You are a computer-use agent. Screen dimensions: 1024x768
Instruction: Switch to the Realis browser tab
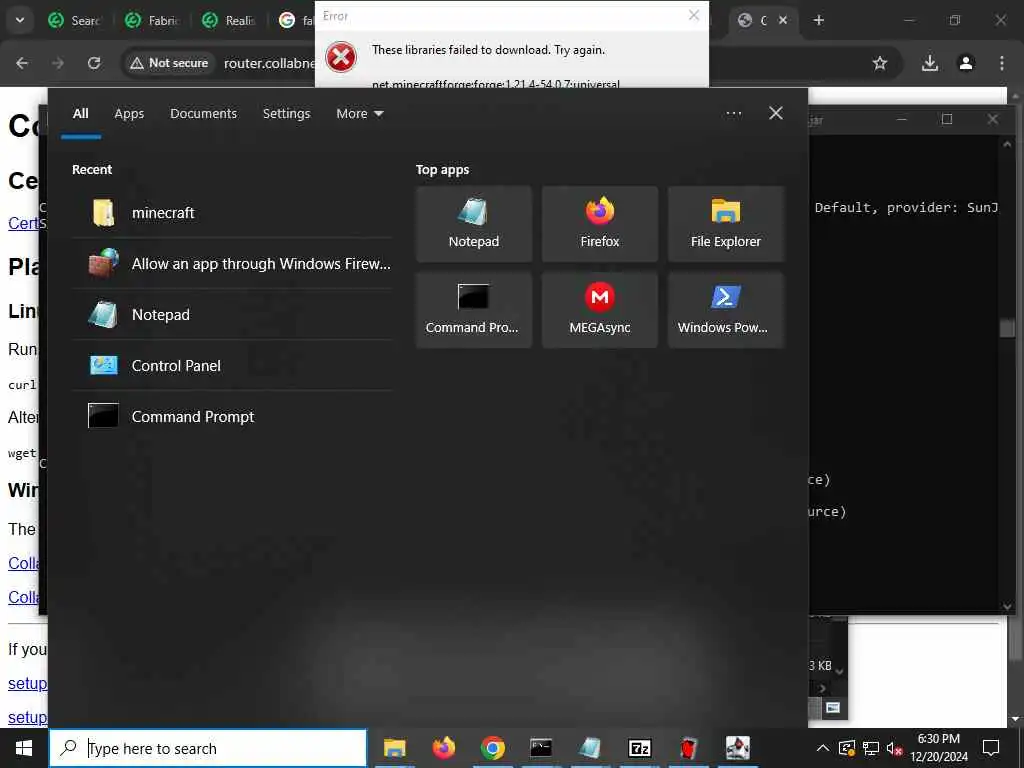point(229,21)
